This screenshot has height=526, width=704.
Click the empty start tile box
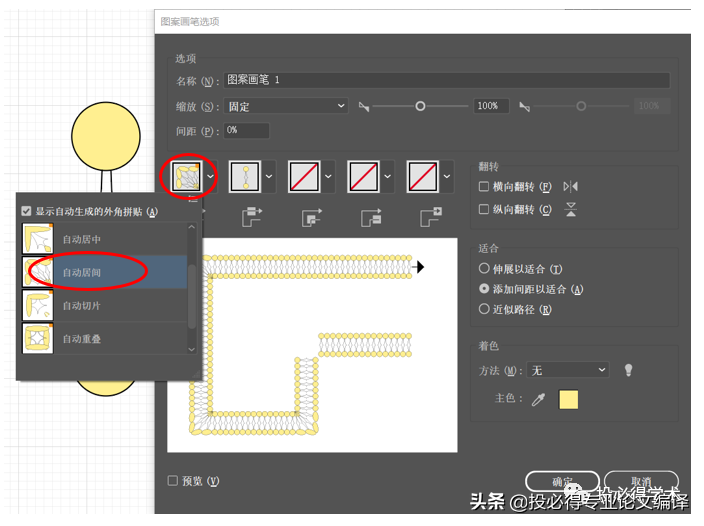click(364, 177)
